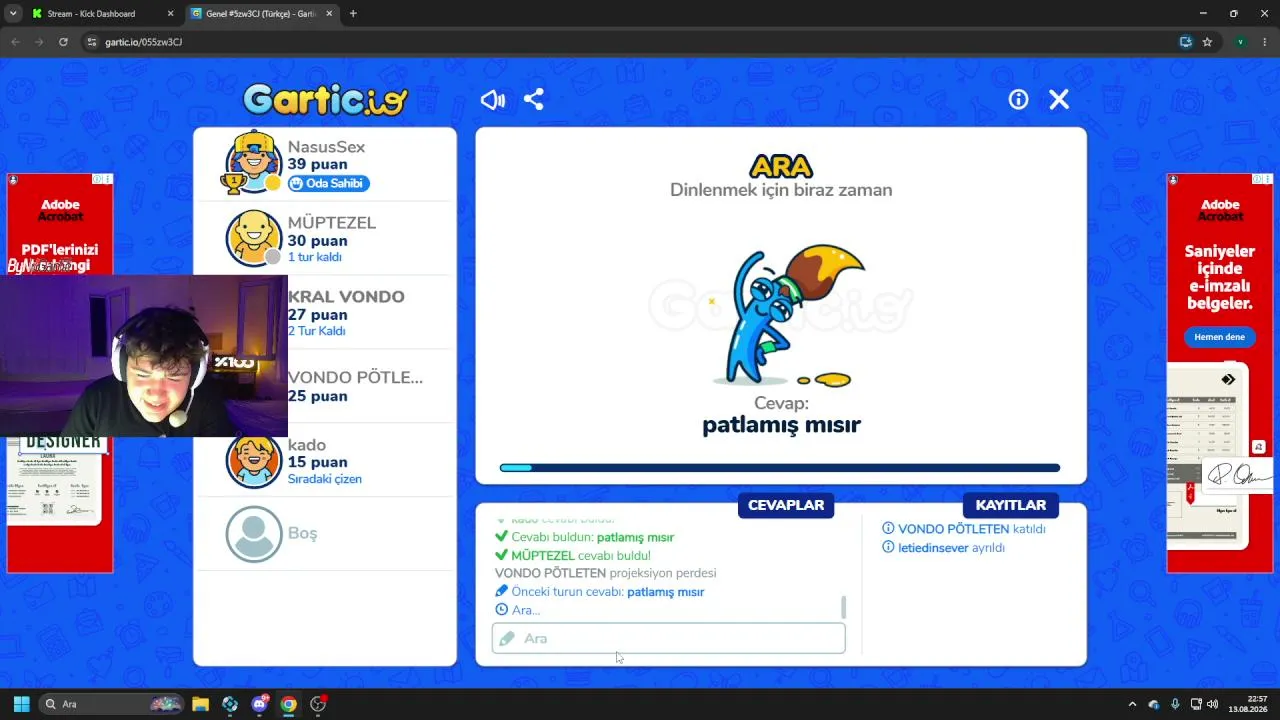
Task: Click the empty Boş player slot avatar
Action: click(254, 534)
